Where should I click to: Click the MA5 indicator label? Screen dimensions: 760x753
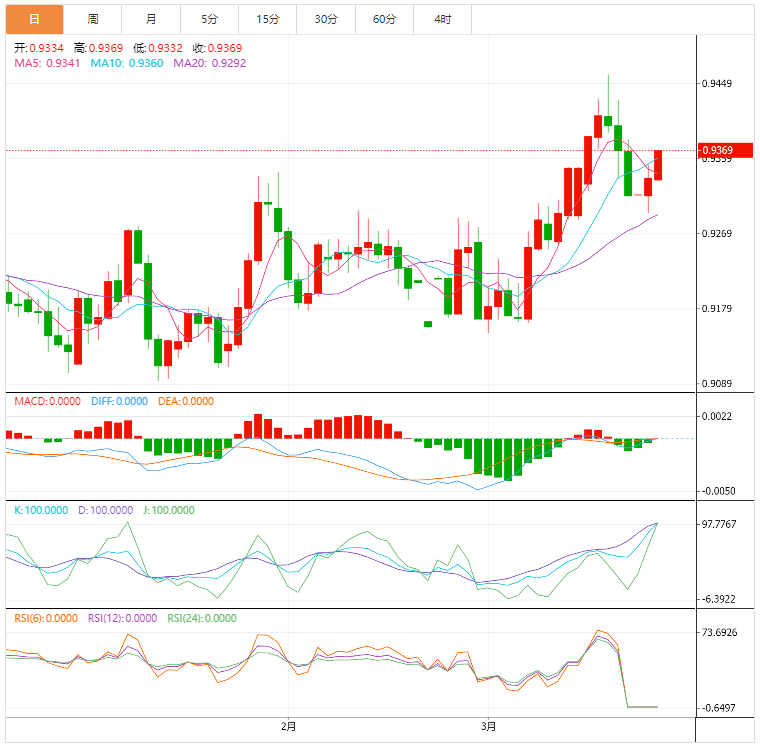coord(47,63)
